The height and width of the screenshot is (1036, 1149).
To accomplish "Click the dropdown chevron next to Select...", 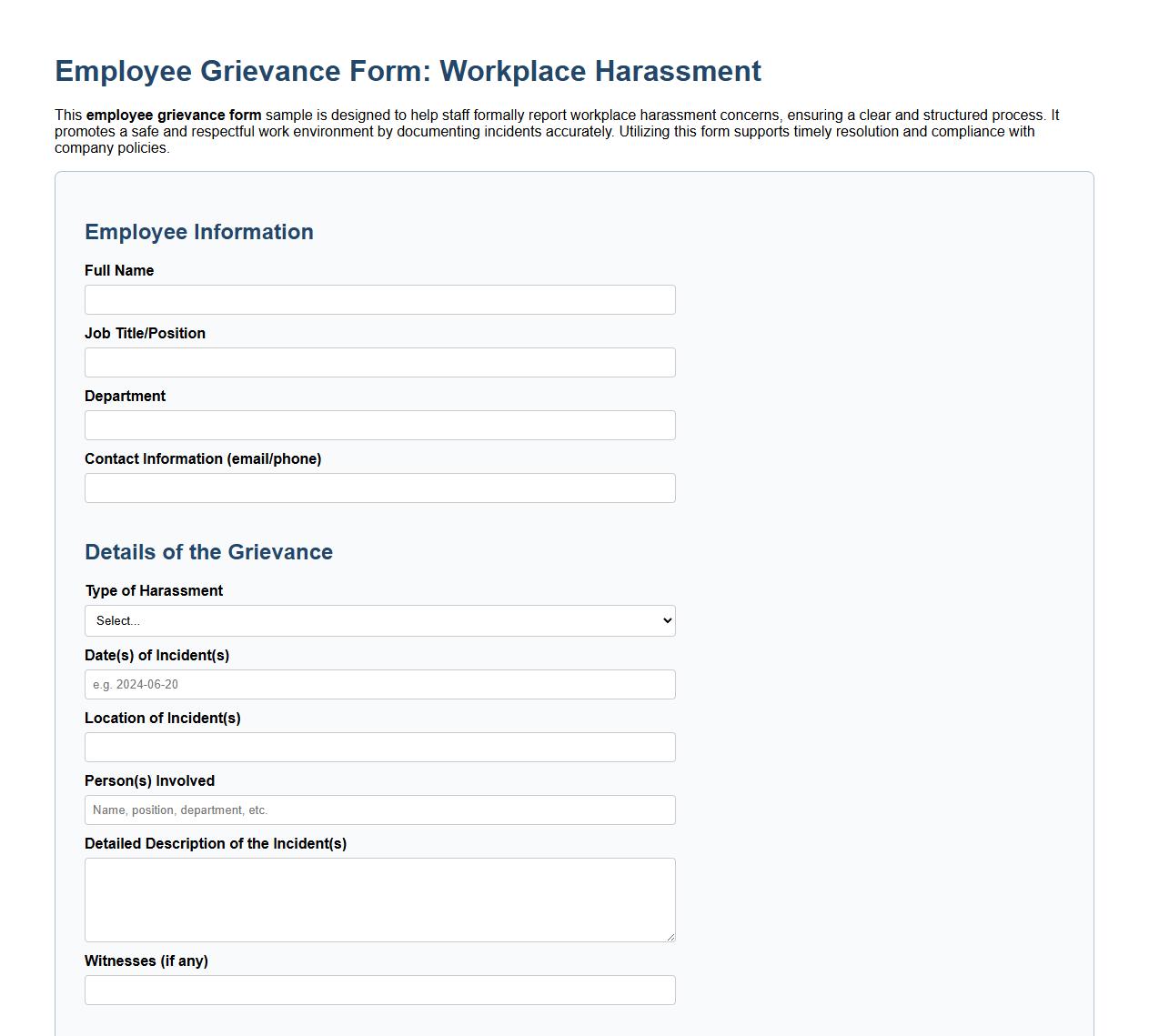I will (x=663, y=620).
